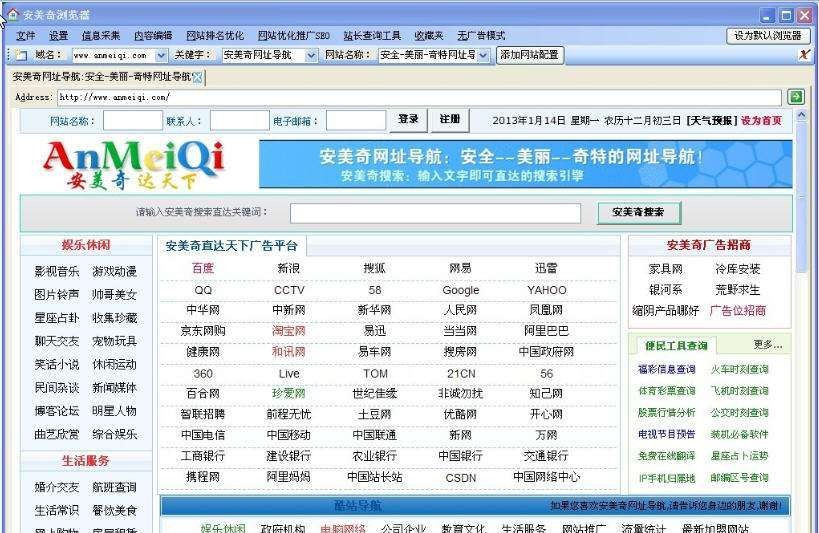Expand the 关键字 dropdown list
The image size is (819, 533).
click(x=311, y=55)
